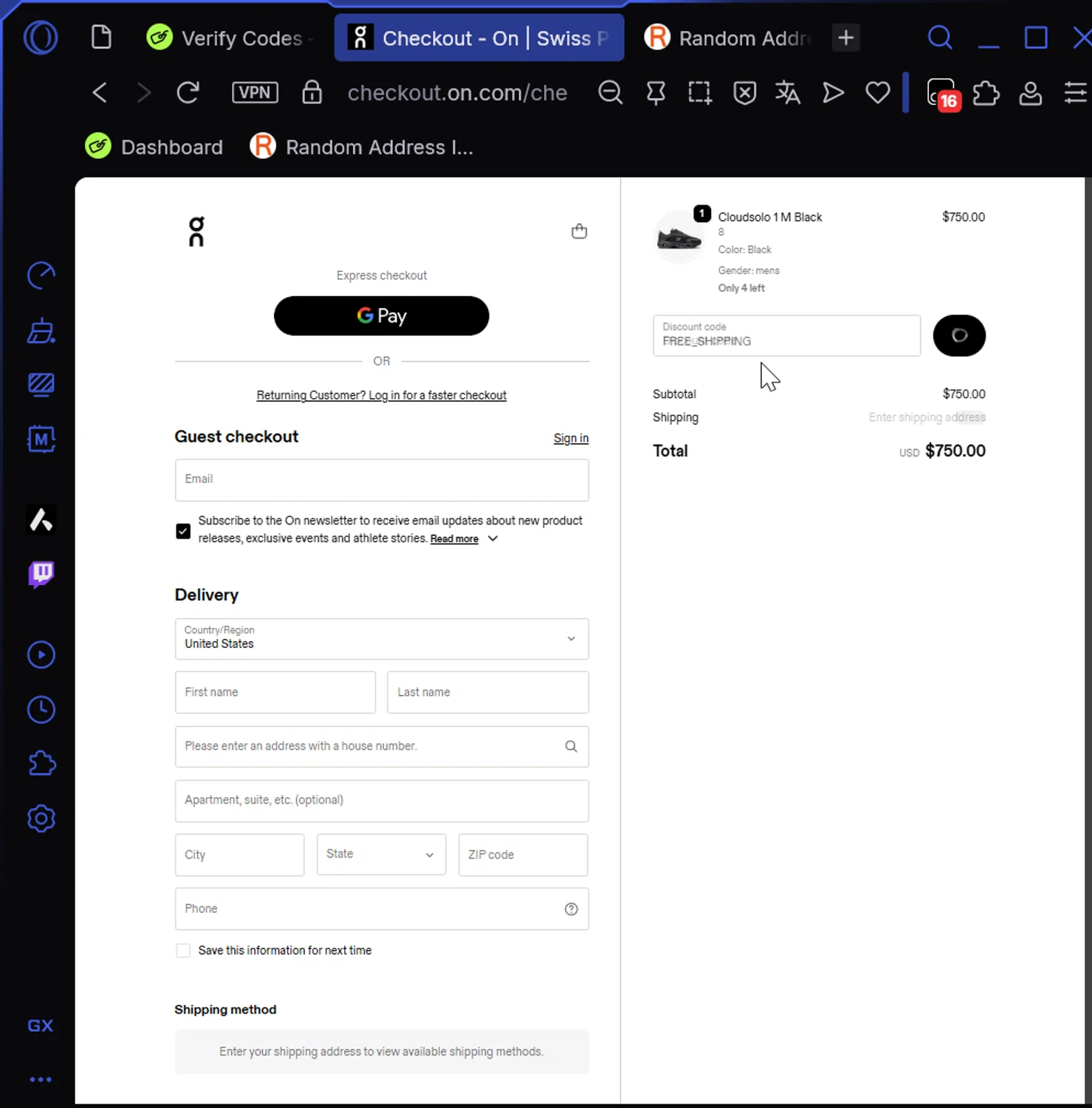Click the ZIP code field

523,855
